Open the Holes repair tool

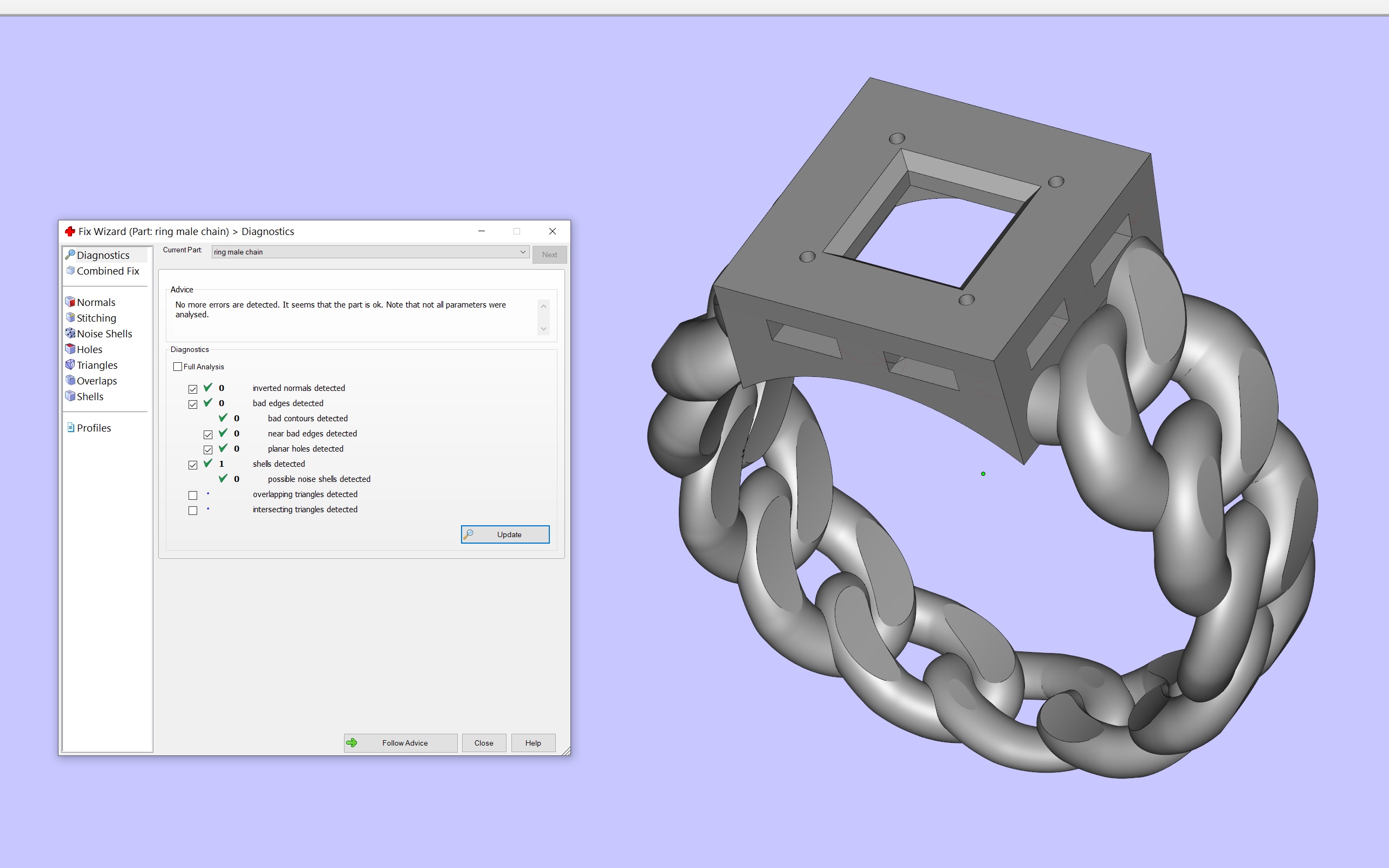pos(89,349)
